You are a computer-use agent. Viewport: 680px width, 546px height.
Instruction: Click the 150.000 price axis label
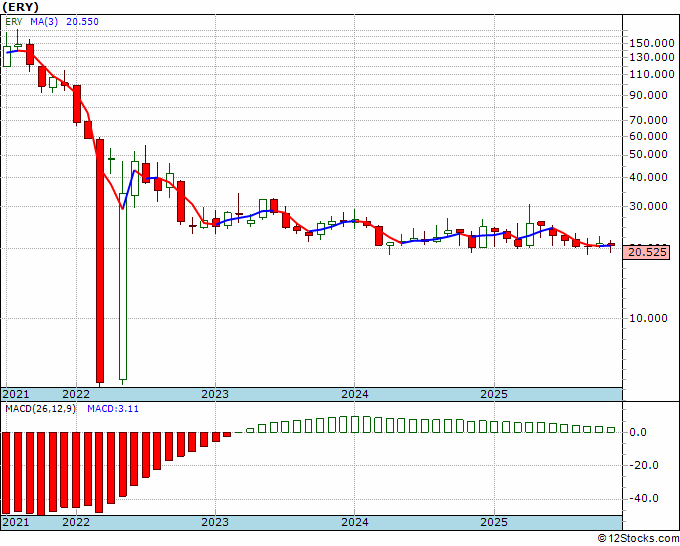[x=652, y=43]
